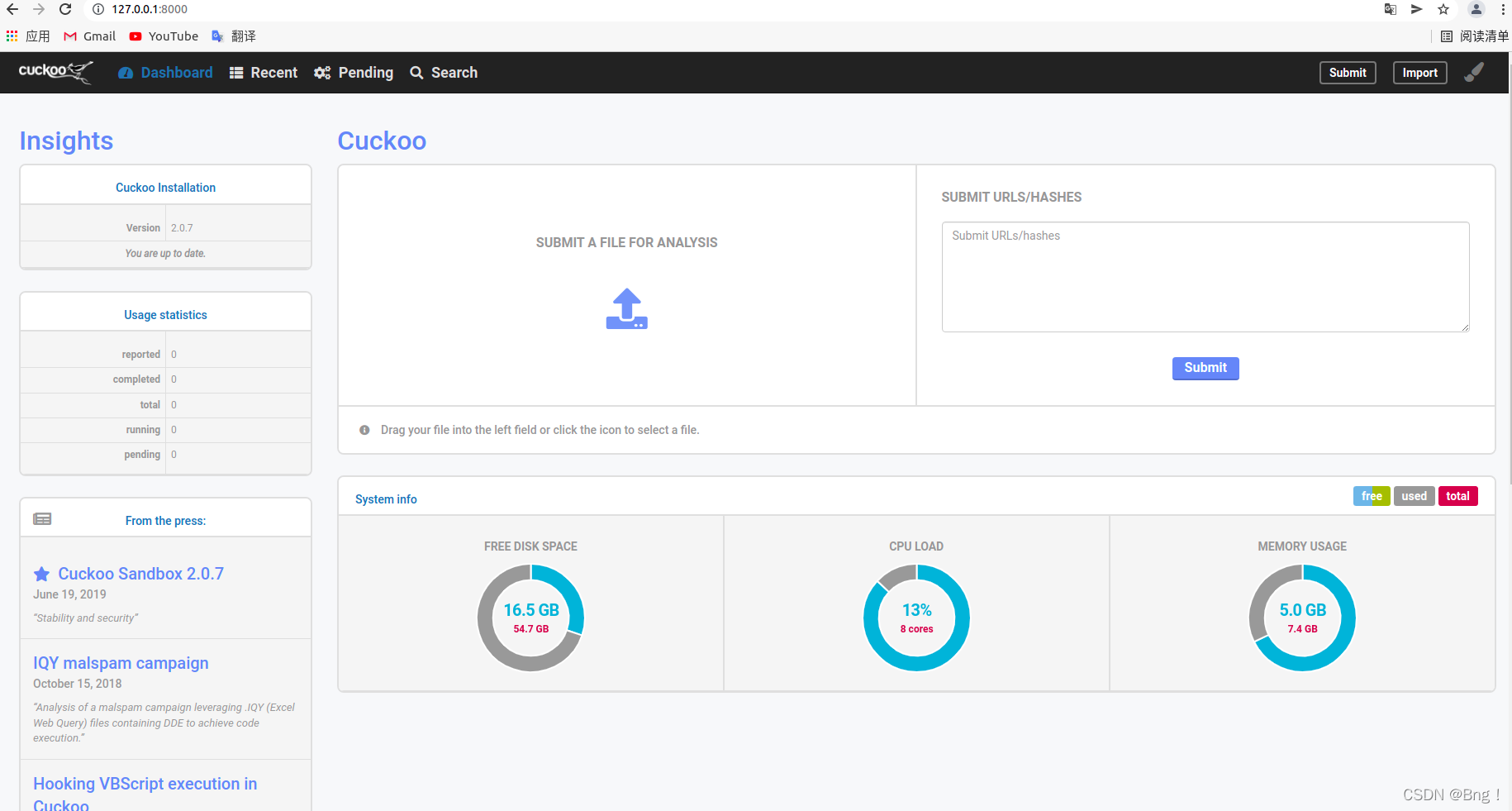Click the 'You are up to date.' text

tap(165, 254)
